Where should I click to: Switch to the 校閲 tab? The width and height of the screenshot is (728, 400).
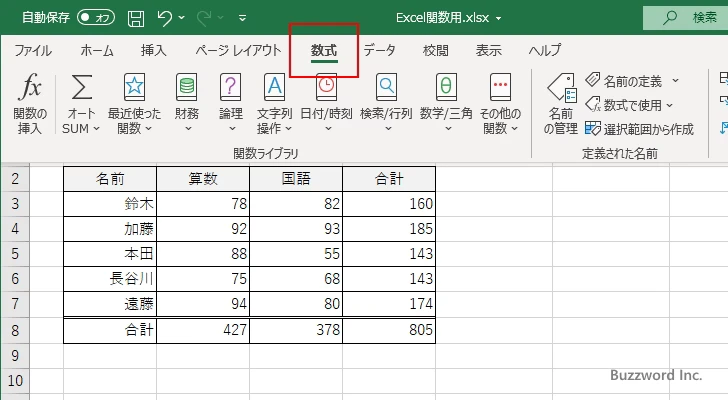pos(436,50)
